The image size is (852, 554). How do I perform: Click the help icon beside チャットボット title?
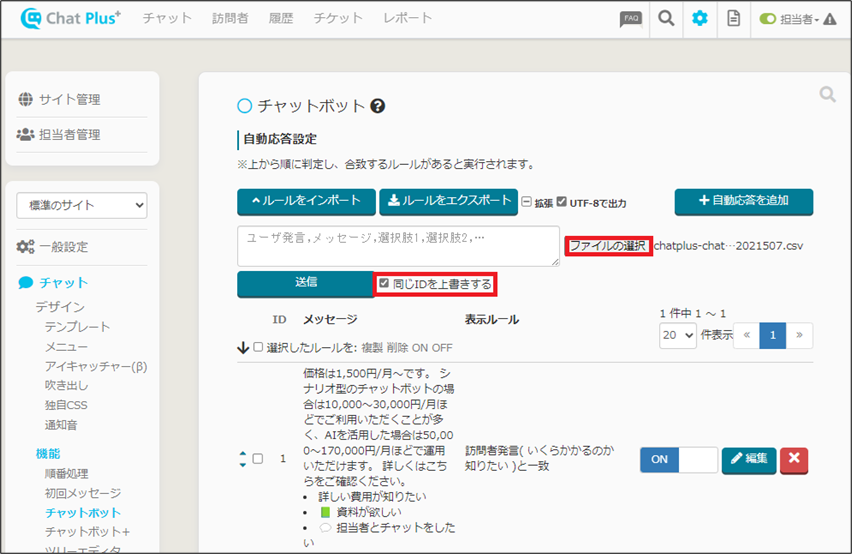(377, 106)
